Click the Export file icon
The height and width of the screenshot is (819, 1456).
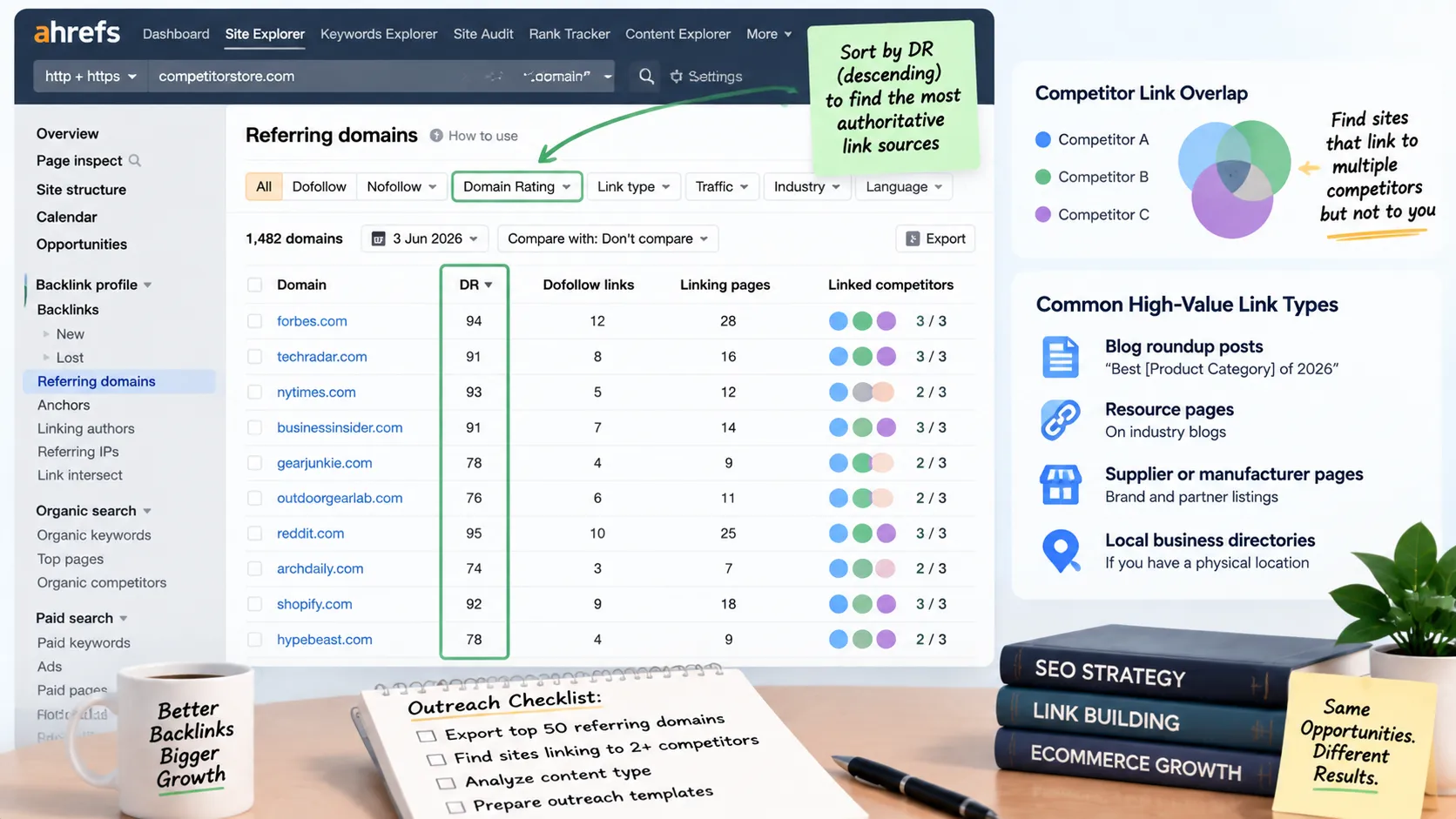tap(913, 238)
